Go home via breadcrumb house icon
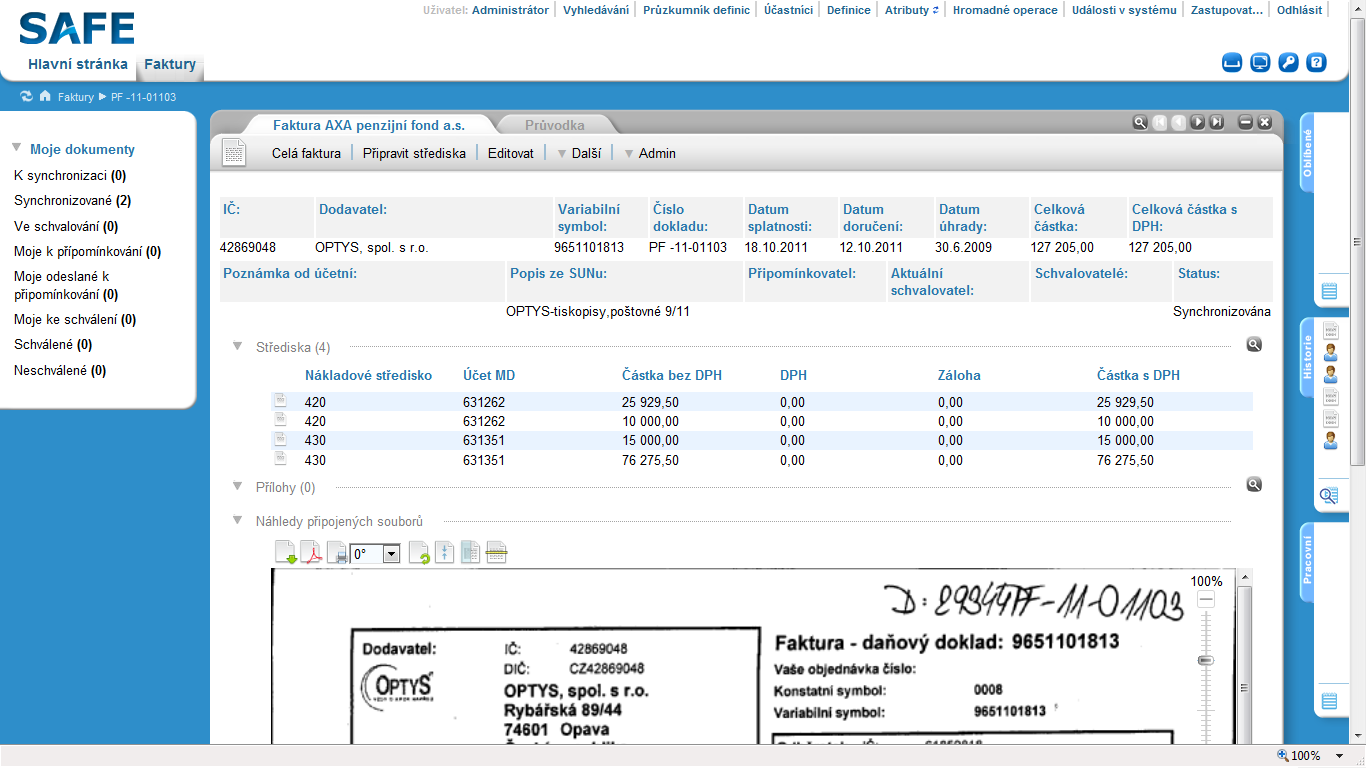The height and width of the screenshot is (768, 1366). (45, 97)
